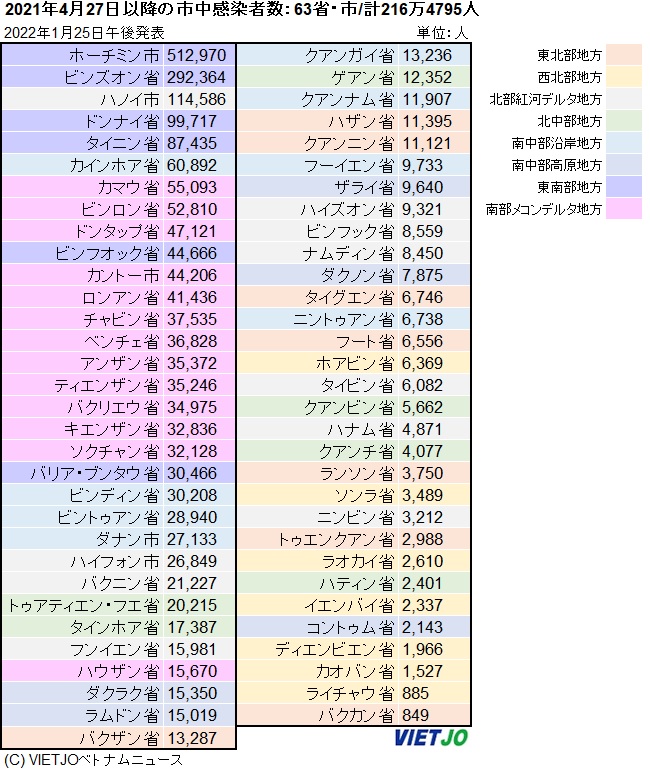Click the value 30,208
650x770 pixels.
pos(192,495)
